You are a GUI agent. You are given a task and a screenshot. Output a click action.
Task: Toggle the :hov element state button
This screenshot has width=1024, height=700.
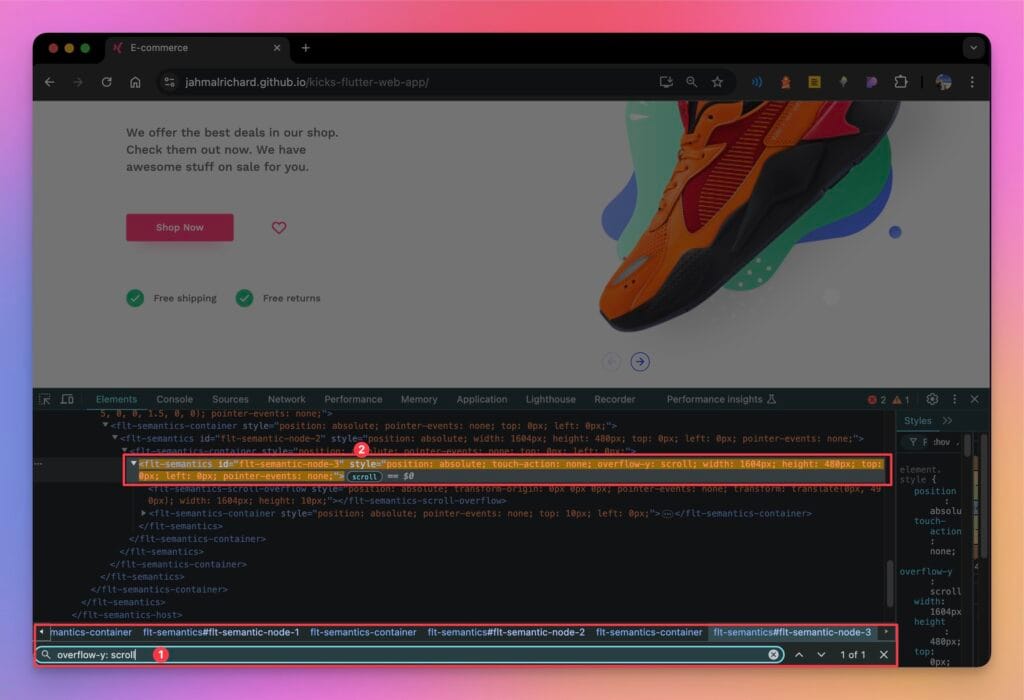click(x=941, y=442)
